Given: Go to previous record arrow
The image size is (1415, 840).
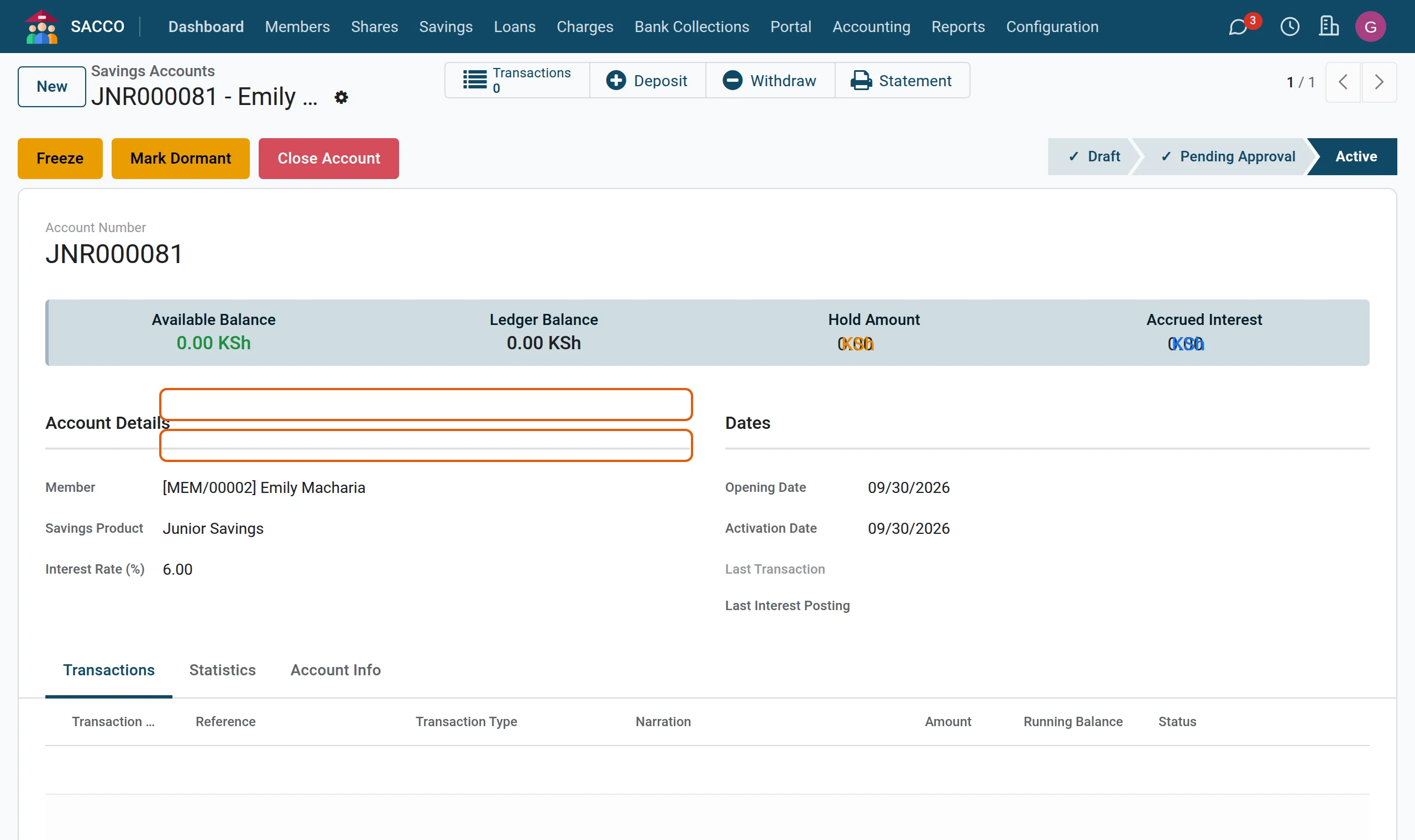Looking at the screenshot, I should point(1343,82).
